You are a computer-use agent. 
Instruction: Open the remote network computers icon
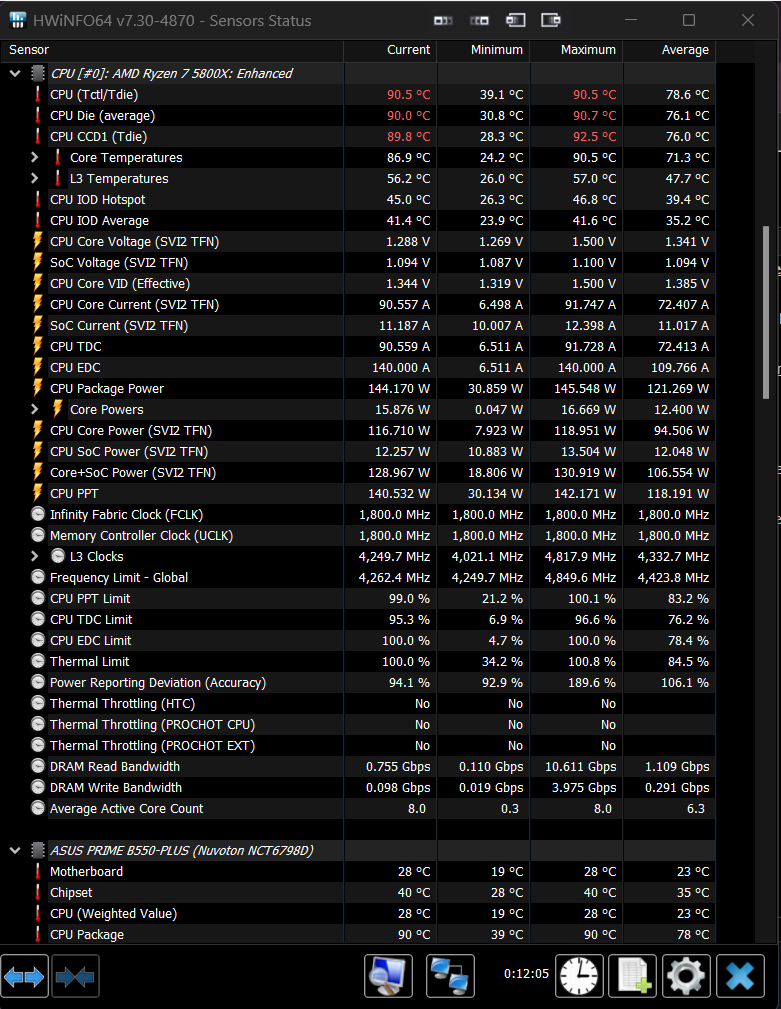click(450, 976)
